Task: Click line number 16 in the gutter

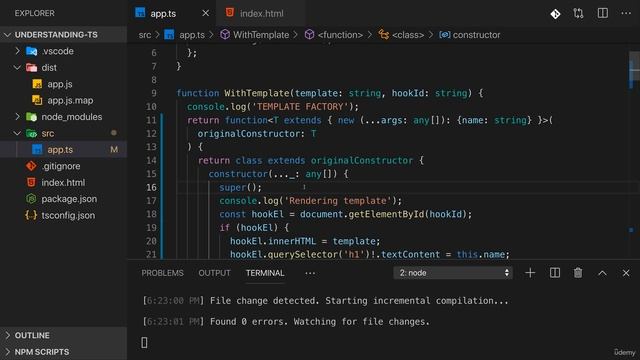Action: pos(151,187)
